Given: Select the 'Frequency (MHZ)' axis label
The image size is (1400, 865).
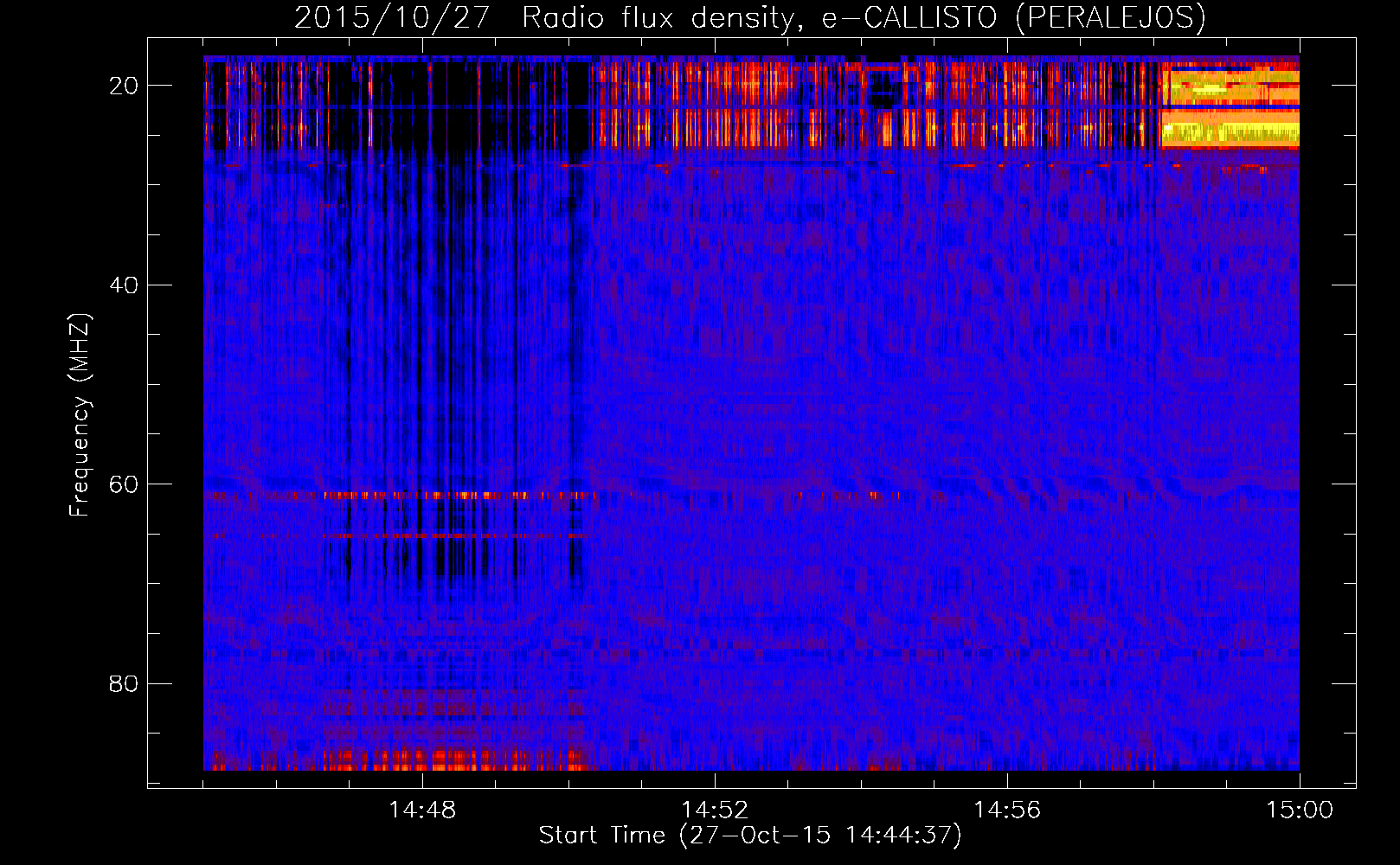Looking at the screenshot, I should [x=80, y=415].
